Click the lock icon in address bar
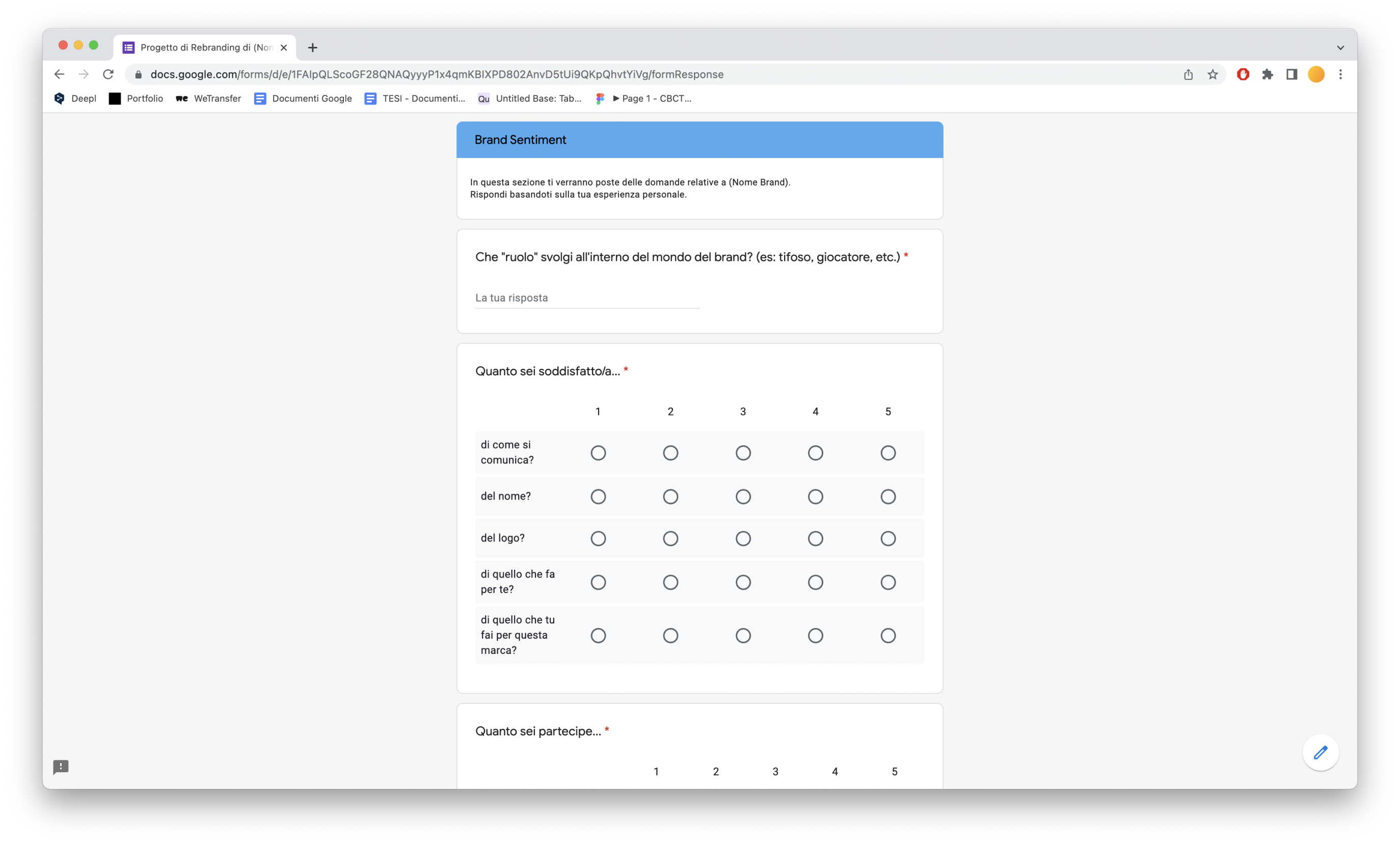Viewport: 1400px width, 845px height. 138,75
